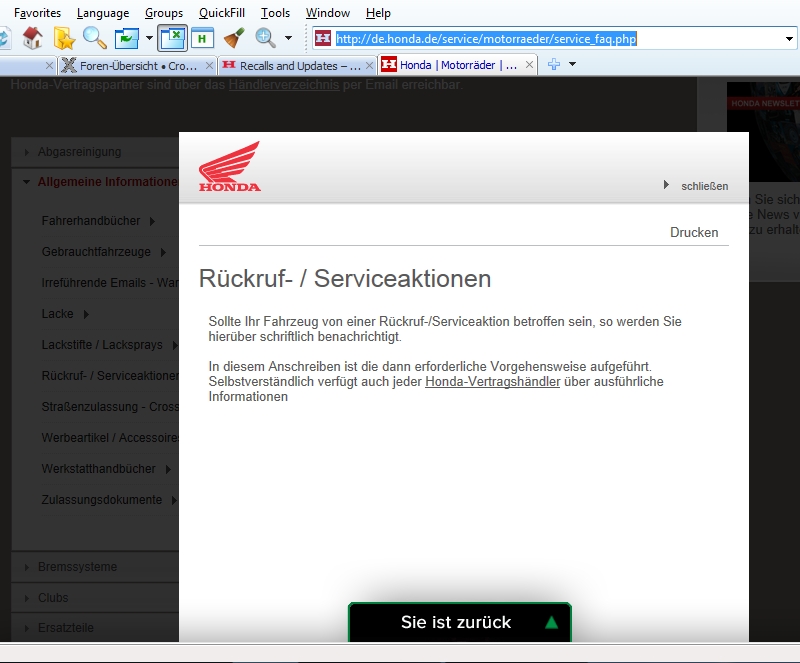
Task: Follow the Honda-Vertragshändler link
Action: [492, 382]
